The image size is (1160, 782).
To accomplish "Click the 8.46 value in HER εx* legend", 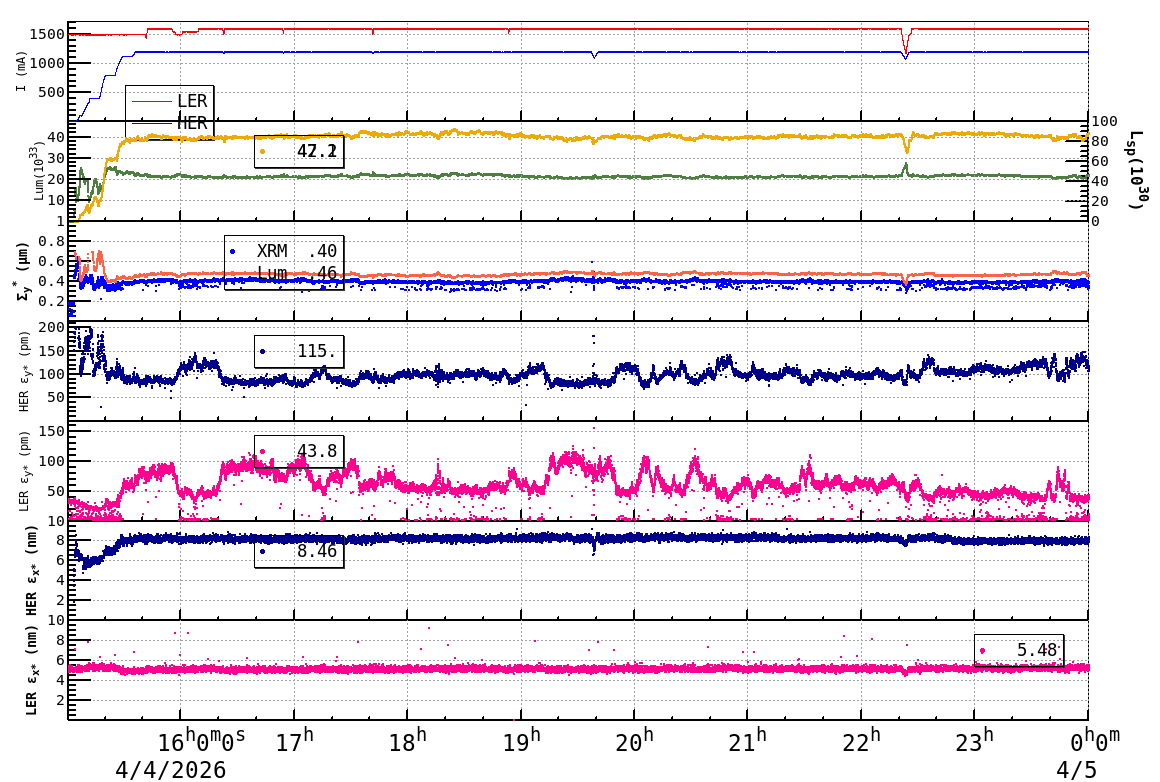I will [317, 551].
